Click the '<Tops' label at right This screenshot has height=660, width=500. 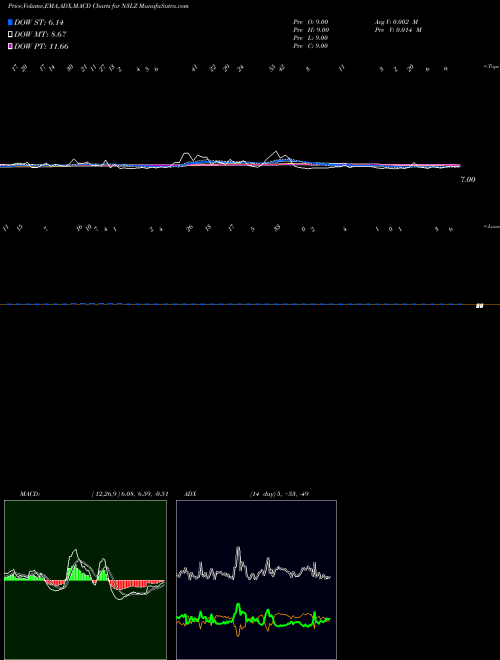pos(492,67)
